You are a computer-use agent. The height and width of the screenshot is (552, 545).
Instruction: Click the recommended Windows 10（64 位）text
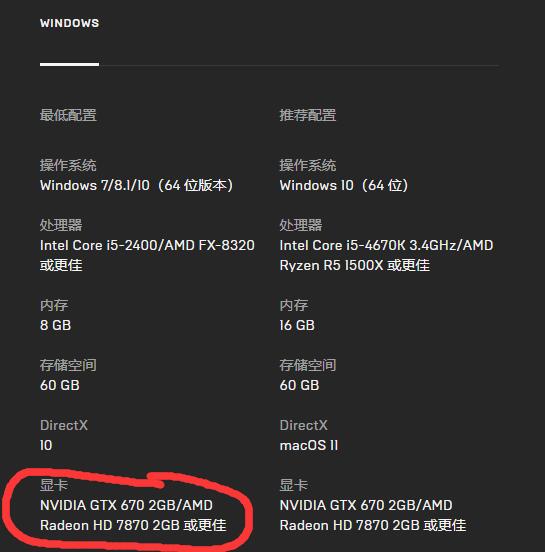point(344,185)
